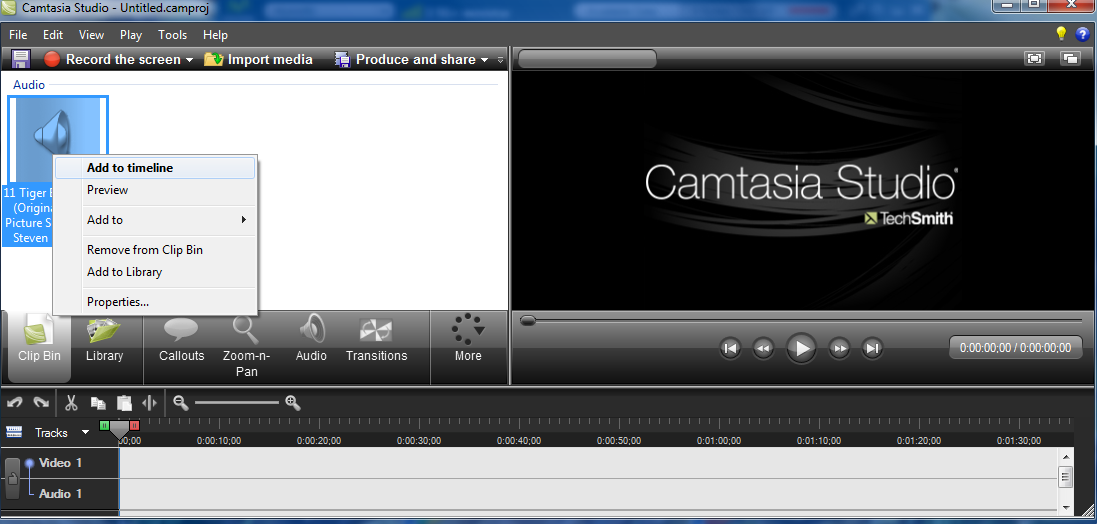
Task: Open the preview dimensions dropdown bar
Action: coord(587,59)
